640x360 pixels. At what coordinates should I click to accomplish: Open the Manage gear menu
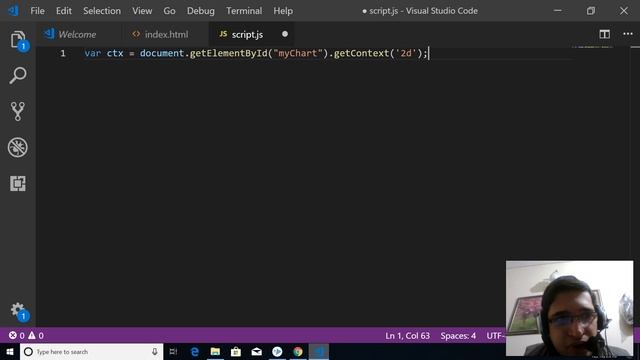[x=18, y=311]
